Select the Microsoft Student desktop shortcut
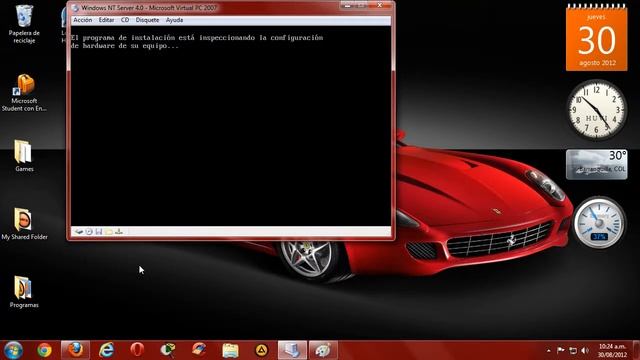Image resolution: width=640 pixels, height=360 pixels. (24, 92)
